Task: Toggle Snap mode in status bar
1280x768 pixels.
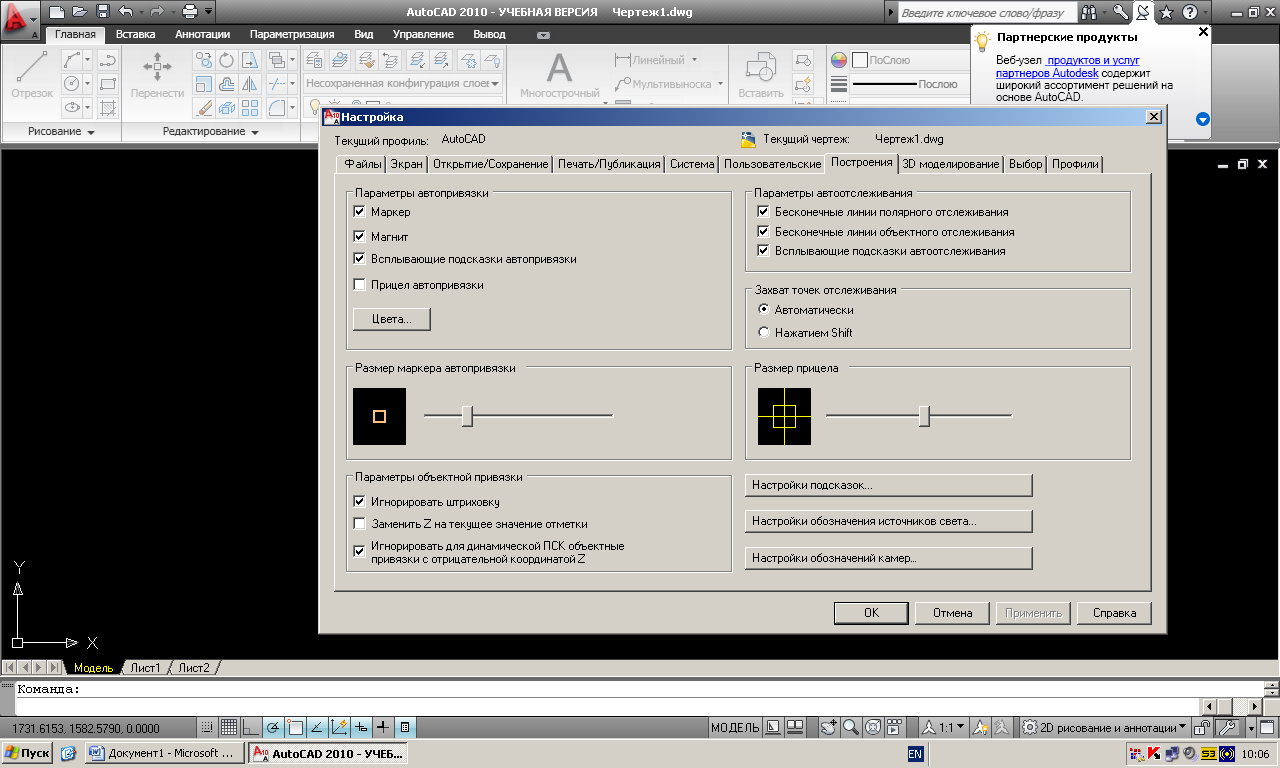Action: click(x=207, y=727)
